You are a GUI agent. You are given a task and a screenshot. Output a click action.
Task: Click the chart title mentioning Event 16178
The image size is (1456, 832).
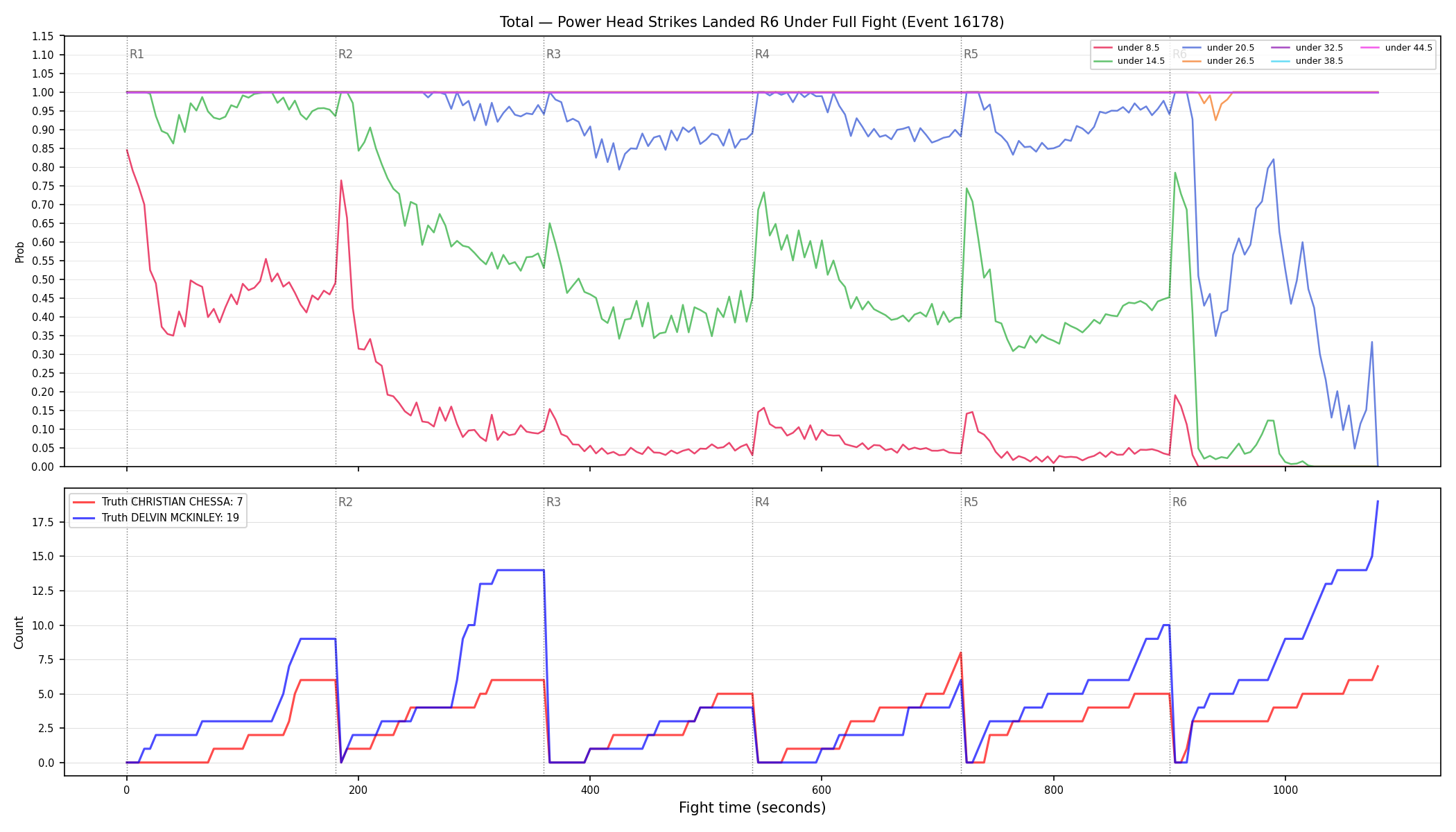[752, 22]
